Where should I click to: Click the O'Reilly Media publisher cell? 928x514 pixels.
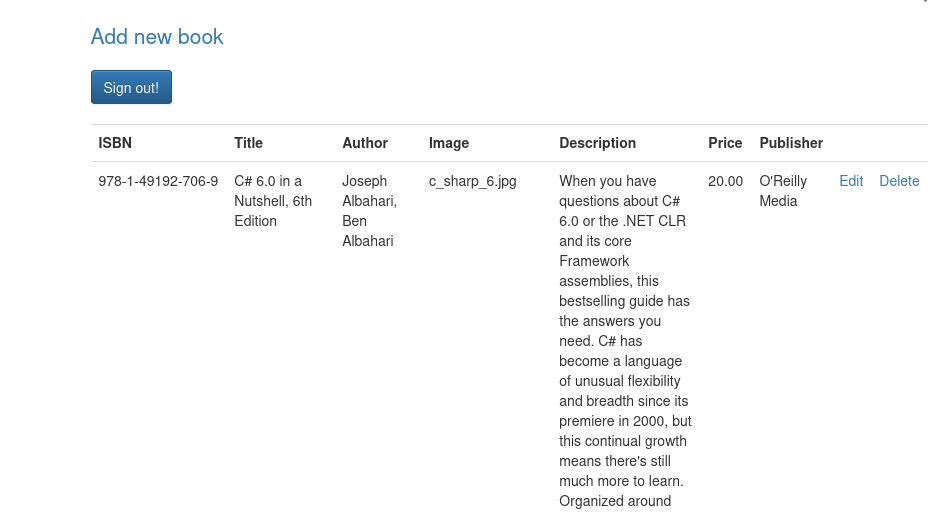783,191
